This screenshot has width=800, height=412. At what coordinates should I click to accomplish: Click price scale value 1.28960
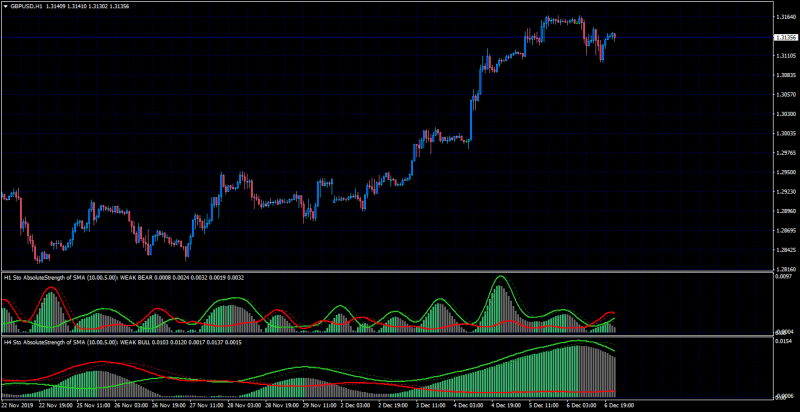pyautogui.click(x=785, y=211)
